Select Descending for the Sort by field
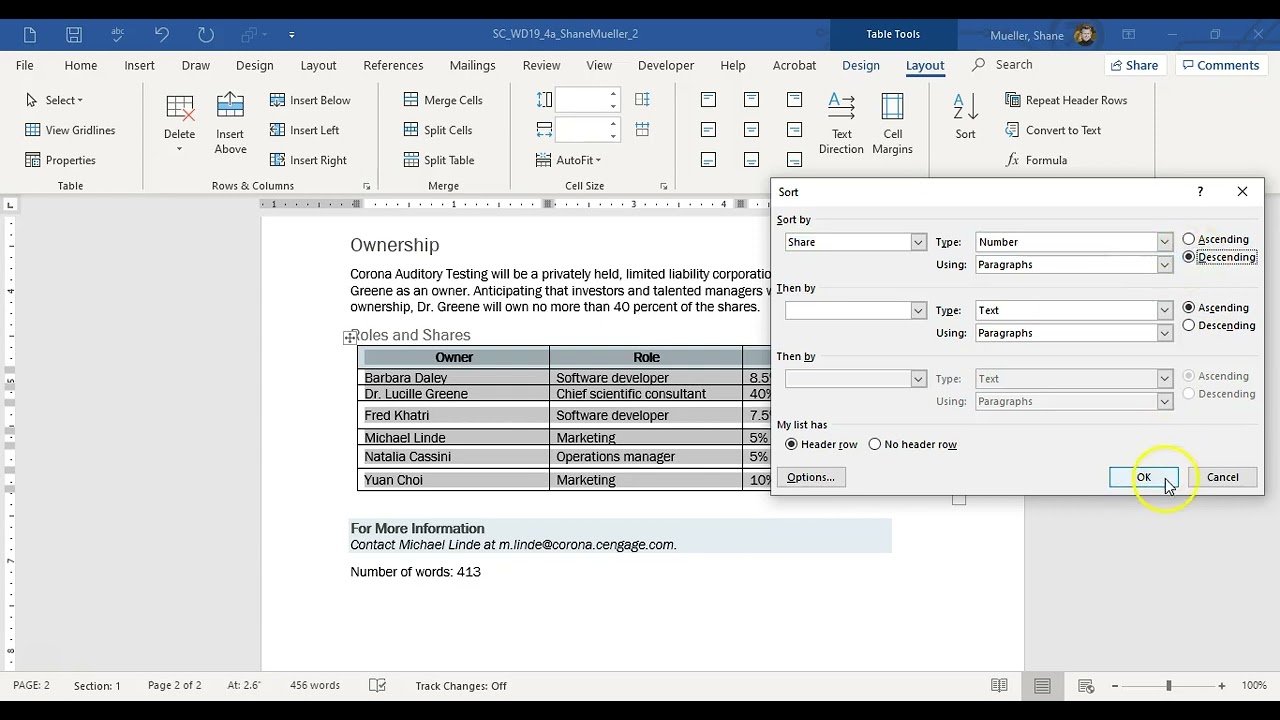The image size is (1280, 720). tap(1219, 257)
